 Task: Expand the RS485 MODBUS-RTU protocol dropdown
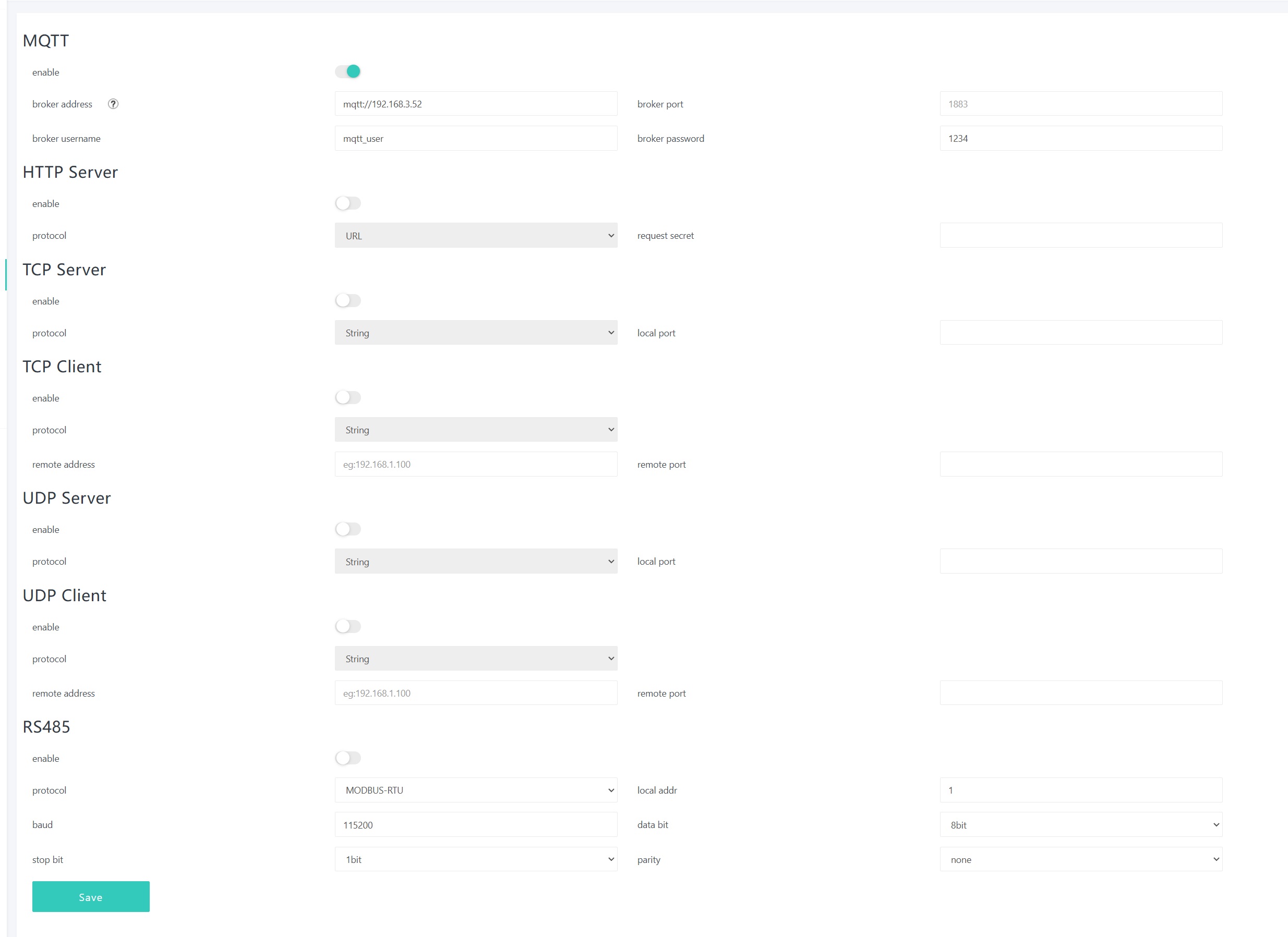pos(475,790)
